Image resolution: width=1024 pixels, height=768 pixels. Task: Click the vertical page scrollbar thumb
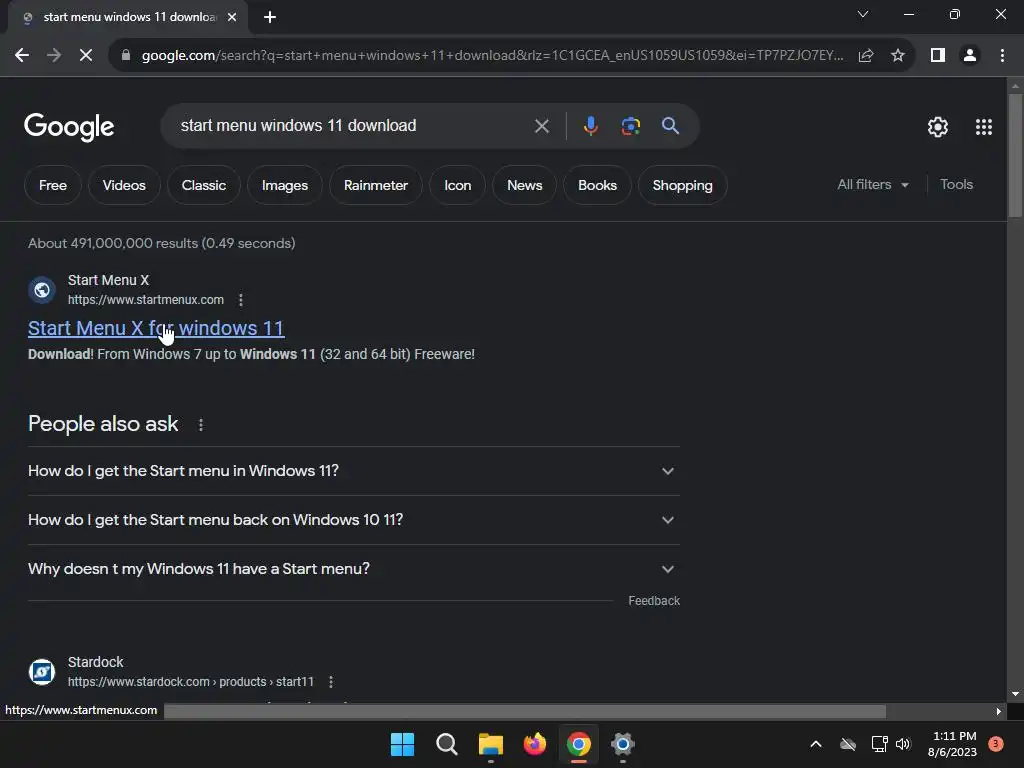click(x=1015, y=155)
